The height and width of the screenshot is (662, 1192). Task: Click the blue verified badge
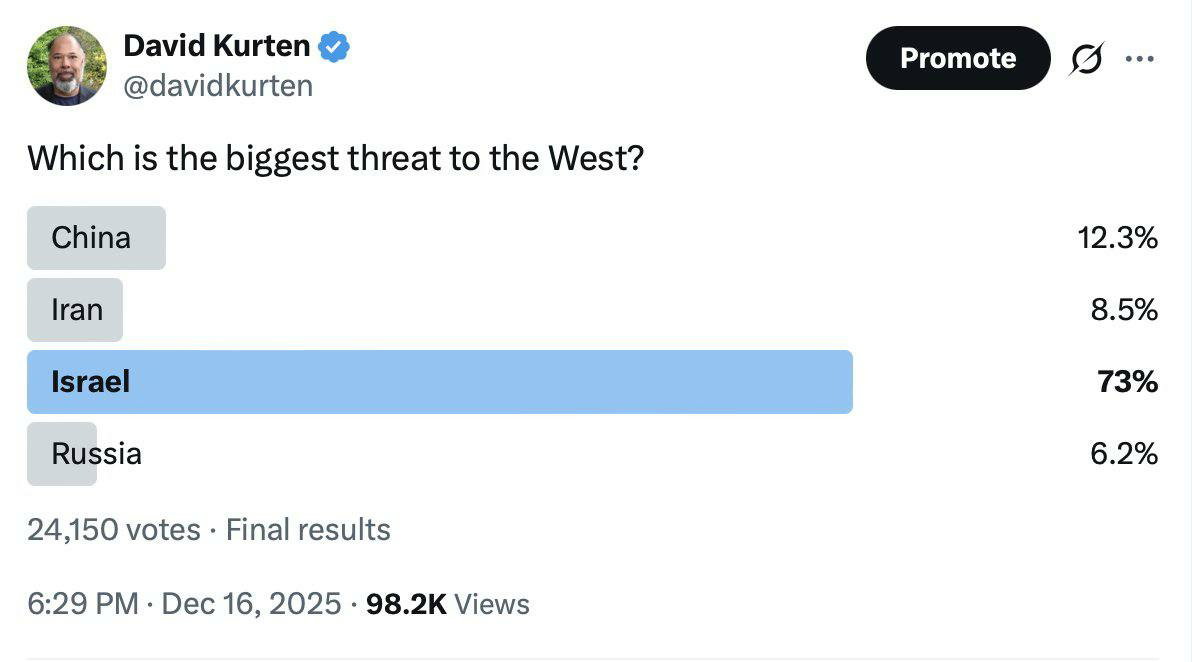(x=334, y=46)
